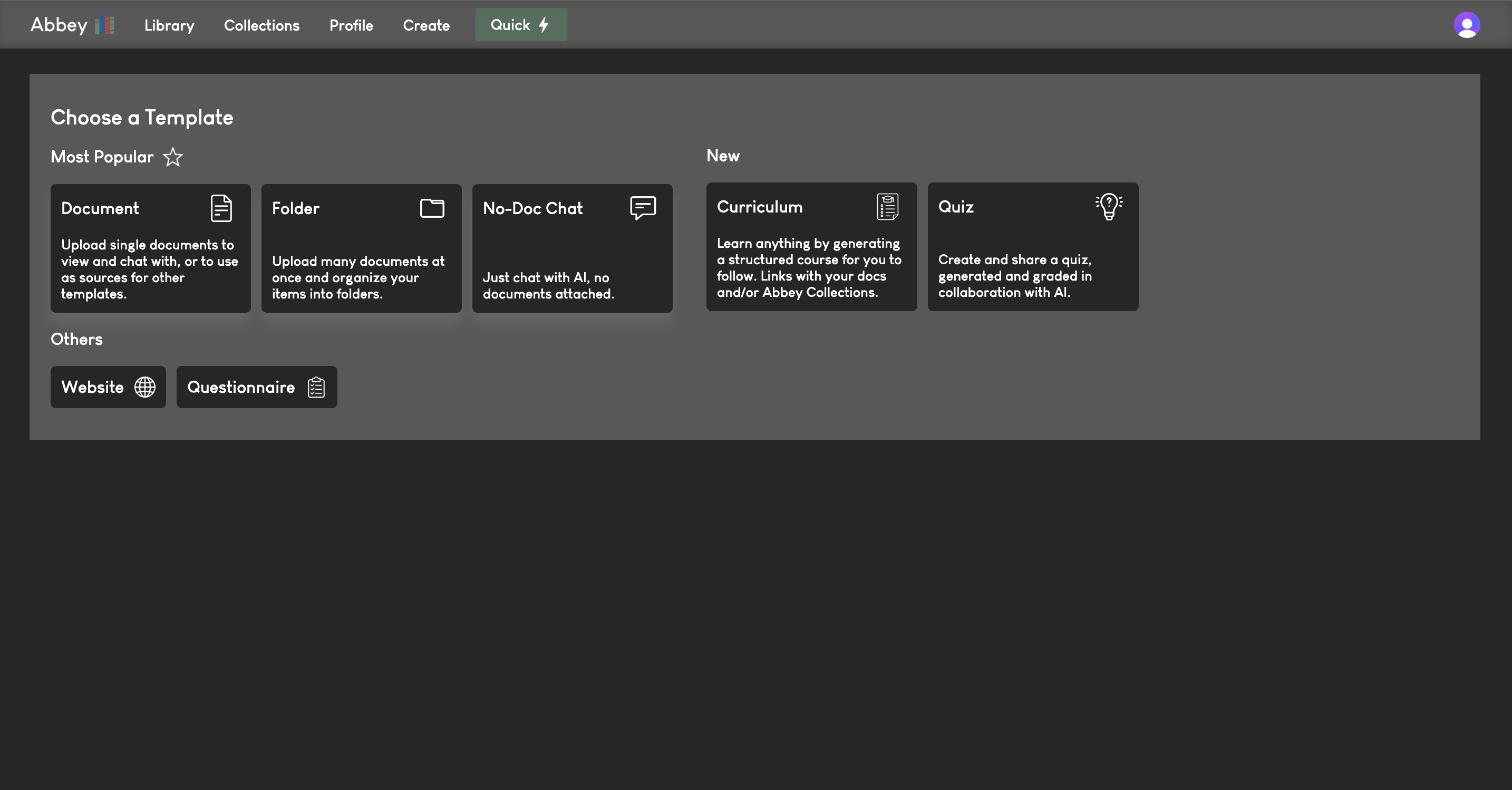Go to the Collections page
The width and height of the screenshot is (1512, 790).
click(262, 25)
